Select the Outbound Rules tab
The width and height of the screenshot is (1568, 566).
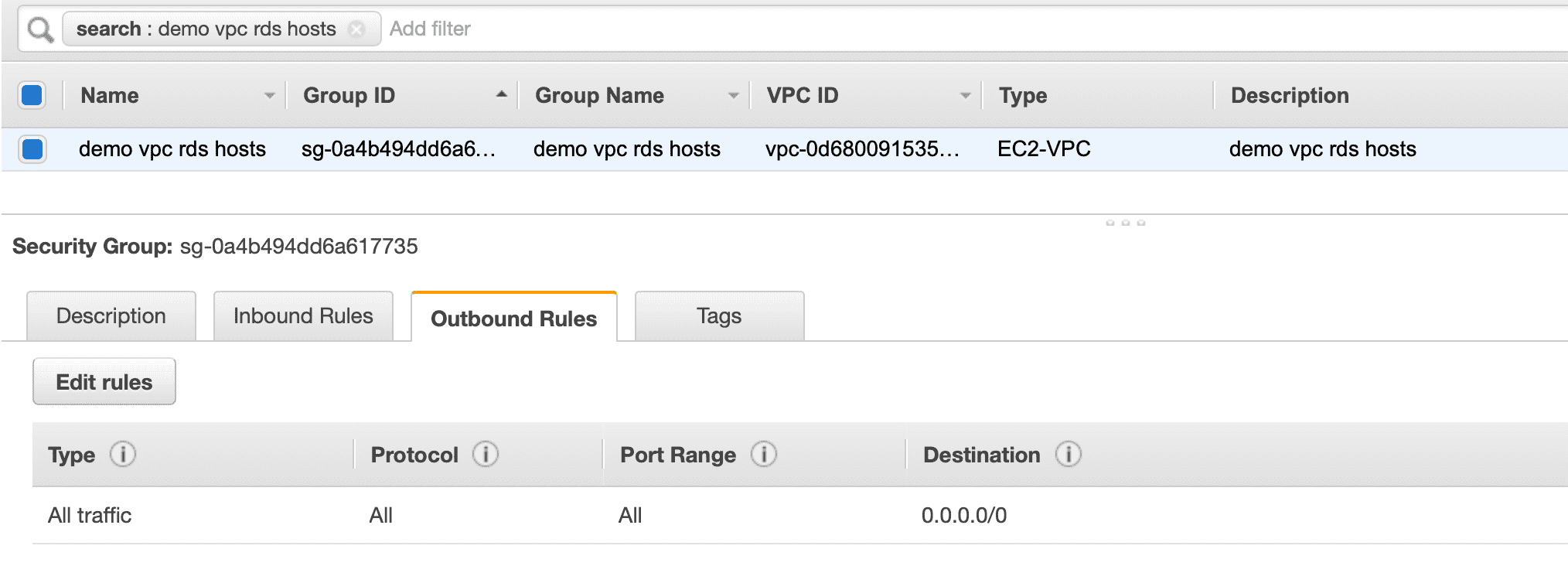tap(514, 318)
